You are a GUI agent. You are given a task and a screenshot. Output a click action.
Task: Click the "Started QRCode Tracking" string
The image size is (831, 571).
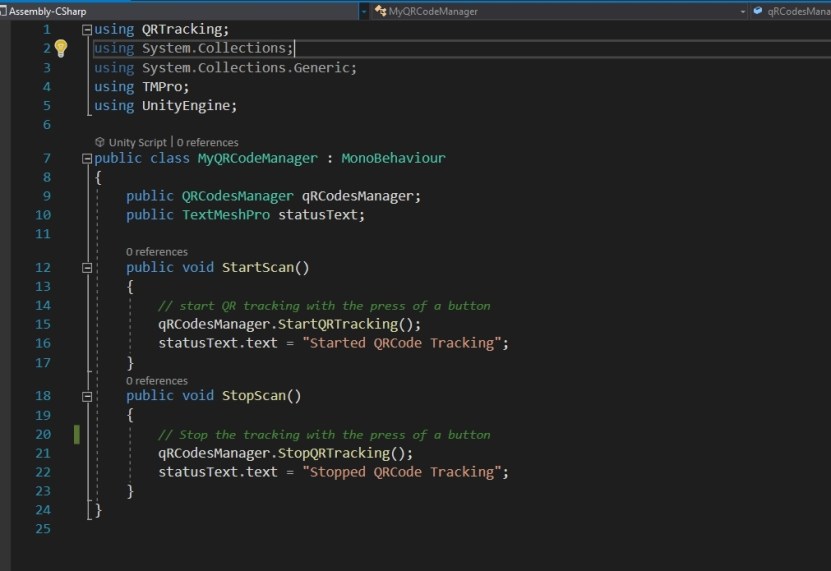pyautogui.click(x=401, y=343)
